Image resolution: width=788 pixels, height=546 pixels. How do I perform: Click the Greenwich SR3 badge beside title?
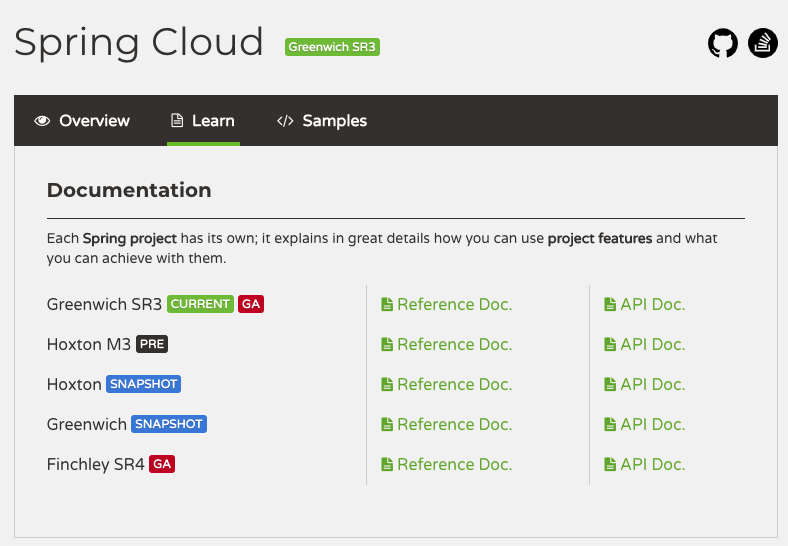coord(332,46)
